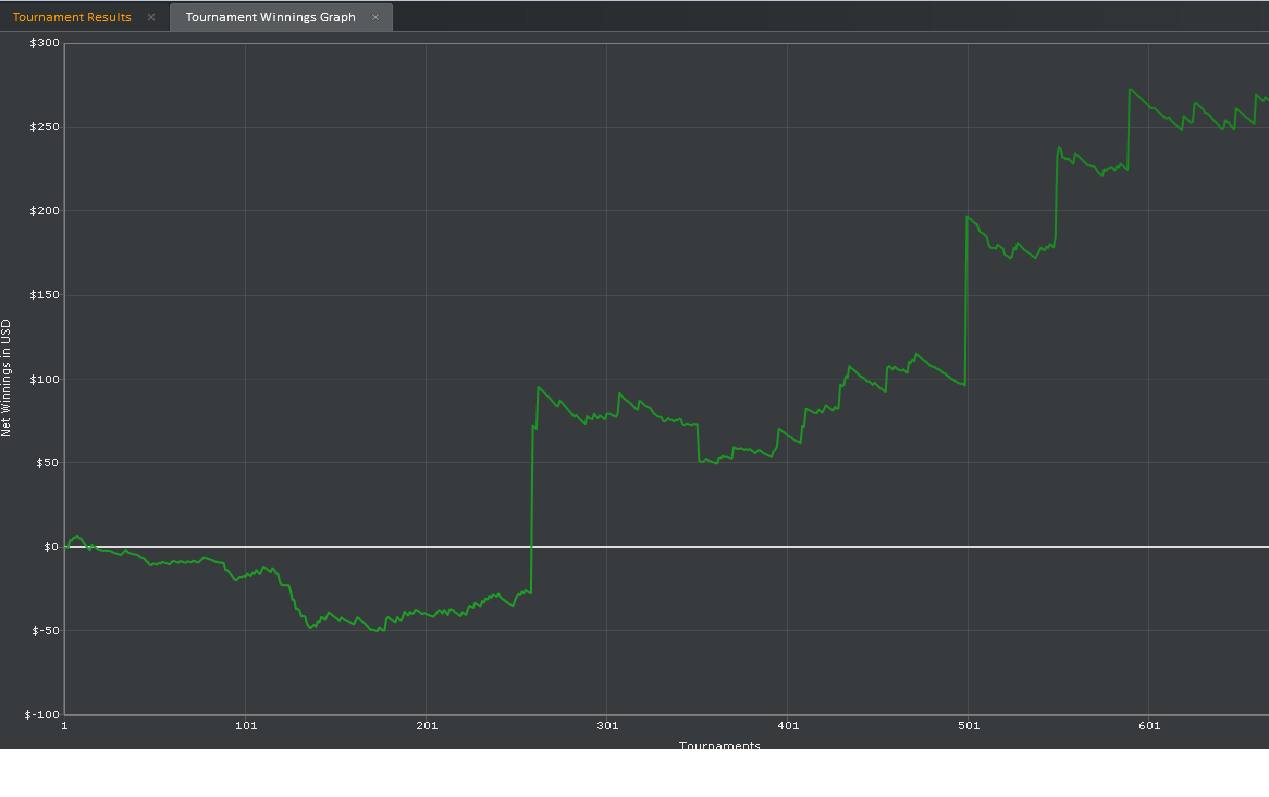Close the Tournament Winnings Graph tab
Viewport: 1269px width, 797px height.
coord(375,17)
